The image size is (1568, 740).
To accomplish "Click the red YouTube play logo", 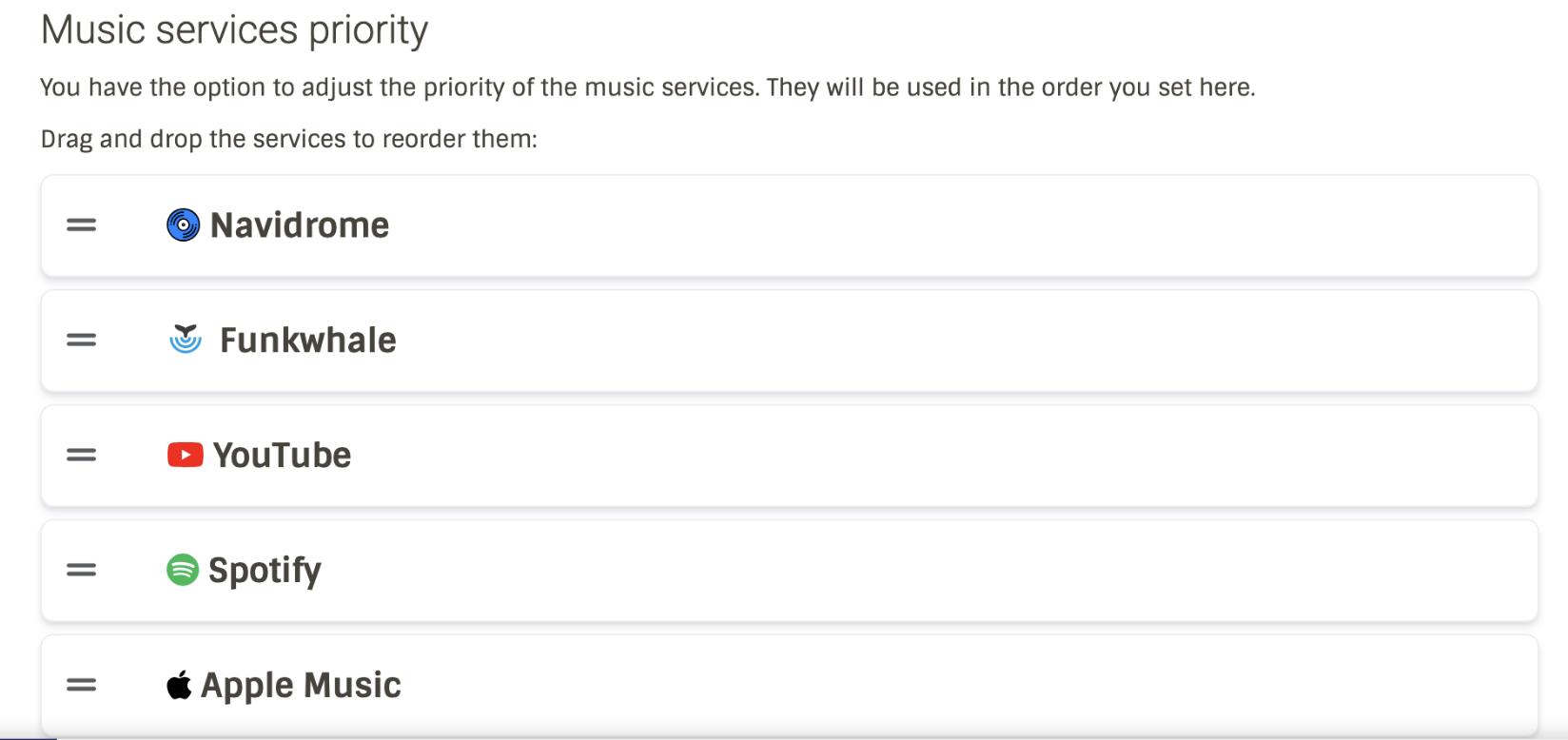I will coord(185,456).
